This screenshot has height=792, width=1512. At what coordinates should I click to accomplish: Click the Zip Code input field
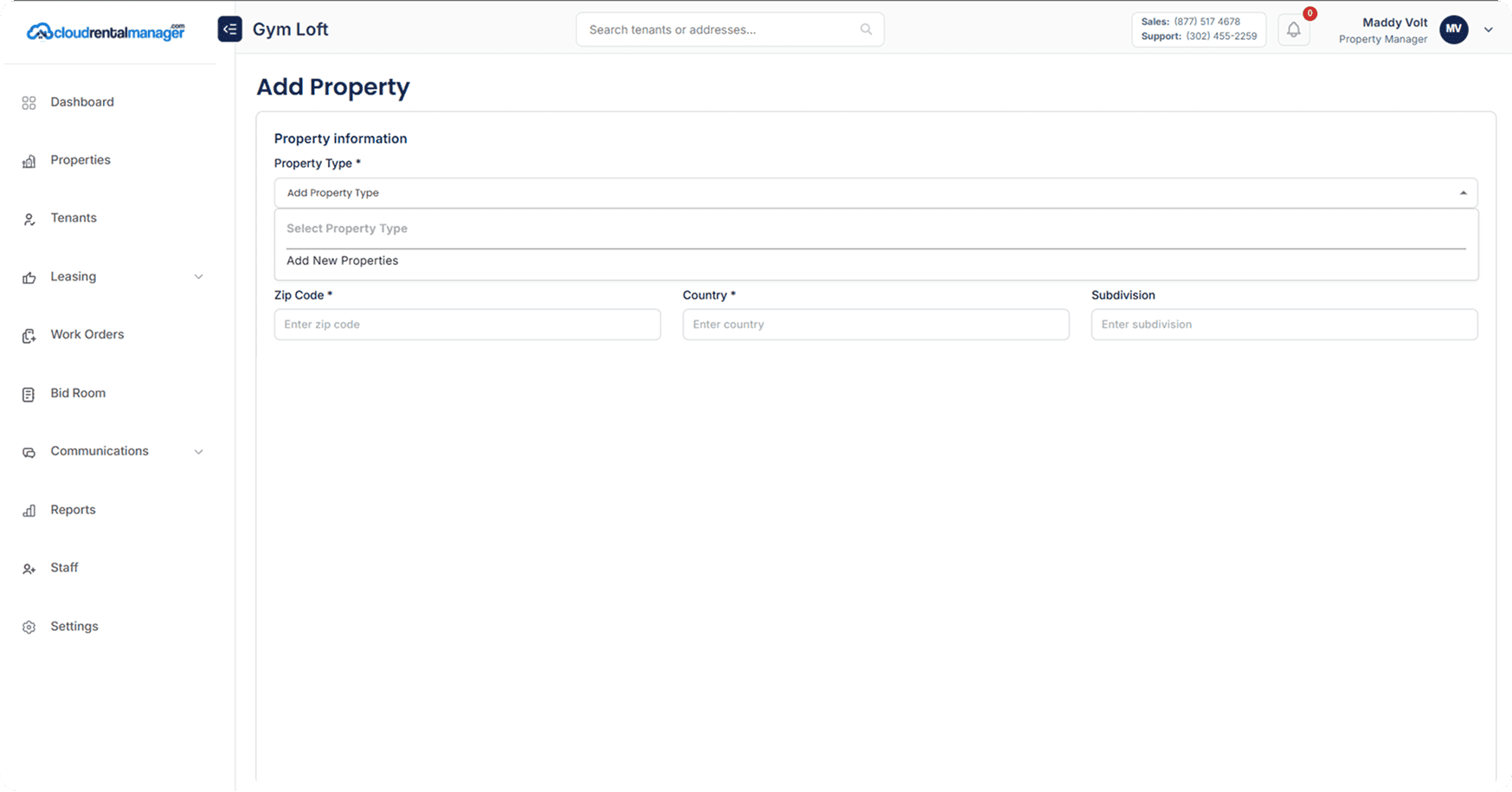pyautogui.click(x=467, y=325)
